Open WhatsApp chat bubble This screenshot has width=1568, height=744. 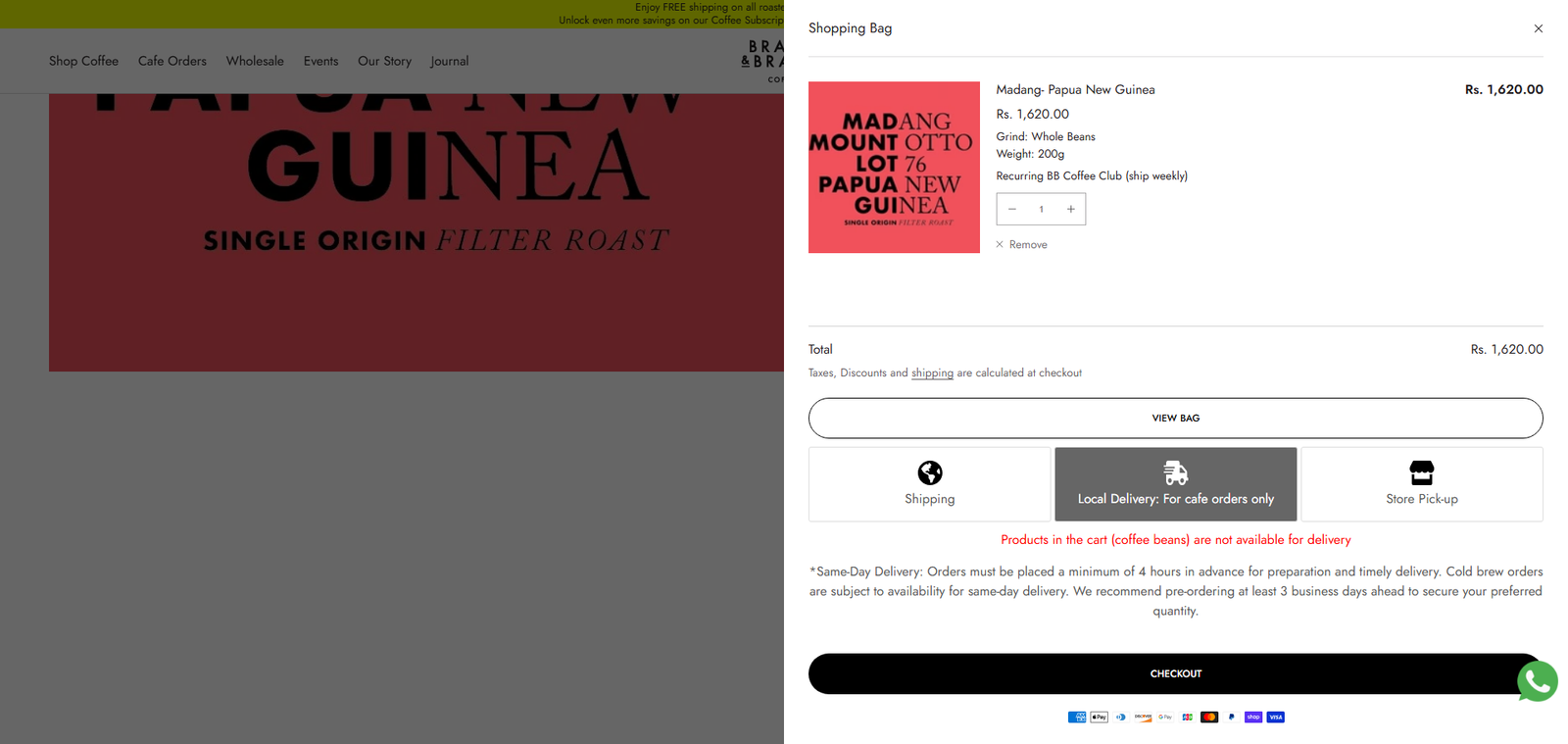tap(1537, 681)
